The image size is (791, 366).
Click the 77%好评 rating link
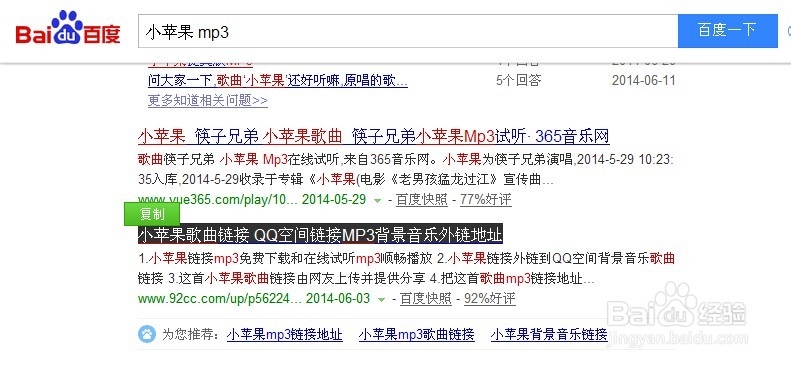click(486, 200)
